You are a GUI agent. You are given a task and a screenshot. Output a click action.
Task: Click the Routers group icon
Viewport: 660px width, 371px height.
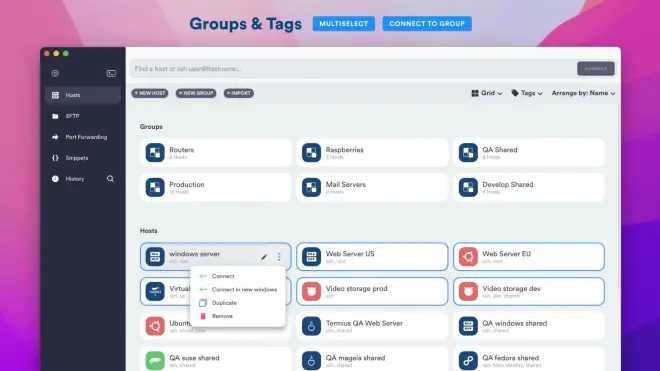(155, 152)
